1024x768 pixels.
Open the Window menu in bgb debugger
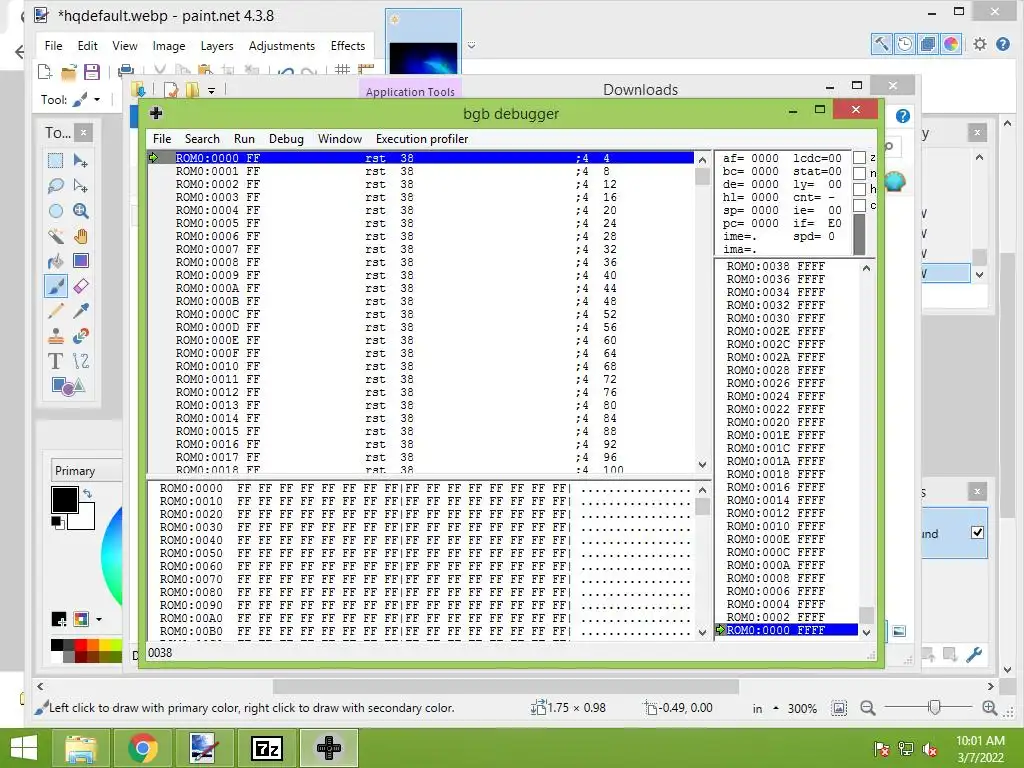(x=340, y=138)
